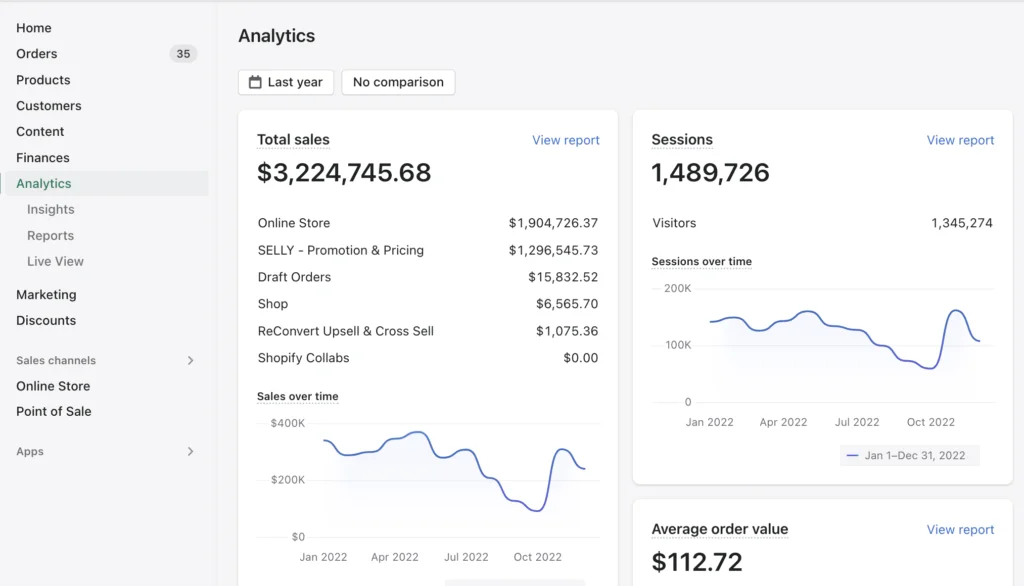This screenshot has width=1024, height=586.
Task: Click the $6,565.70 amount
Action: coord(567,304)
